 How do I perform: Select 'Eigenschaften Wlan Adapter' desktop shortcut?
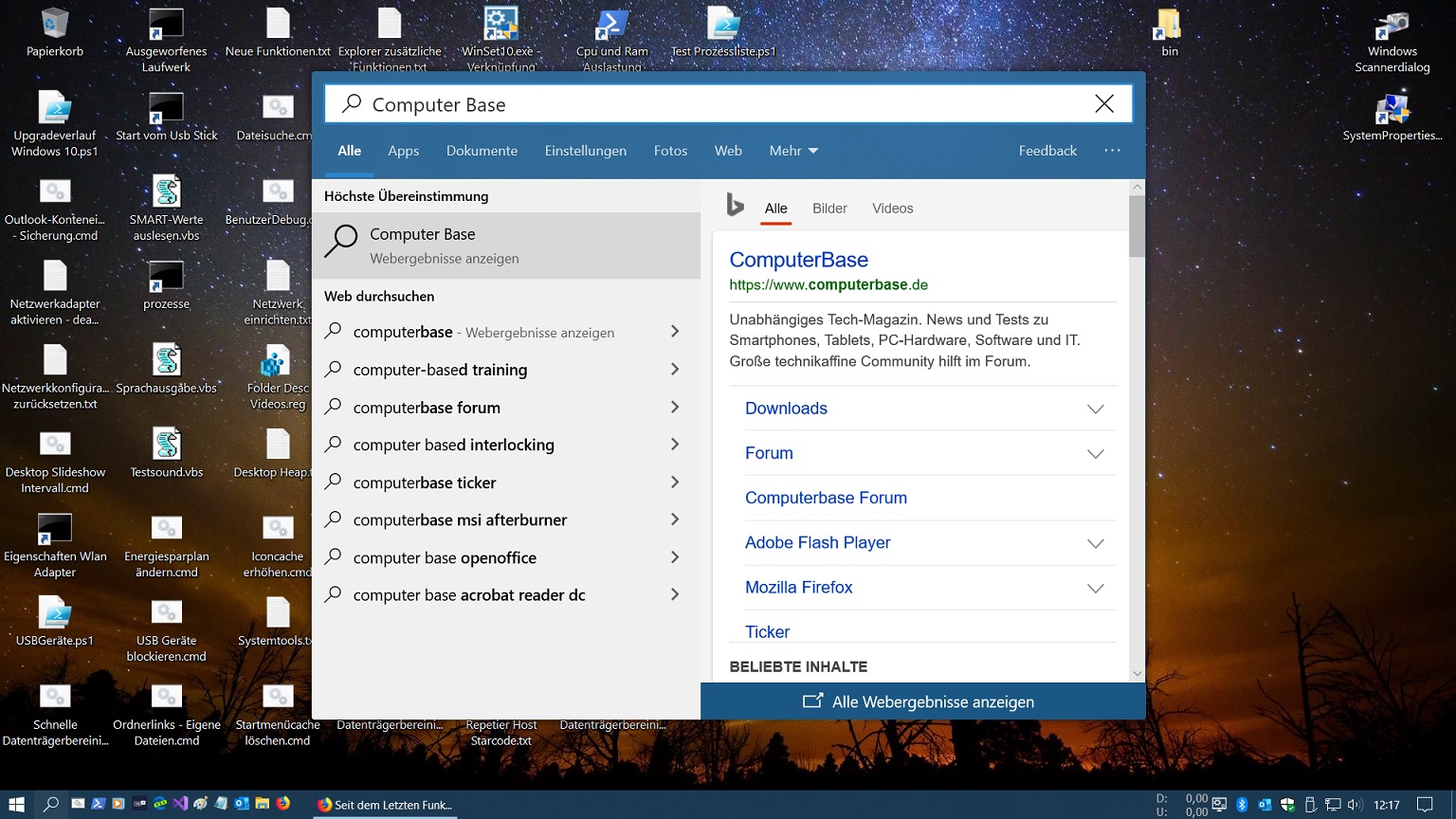(55, 546)
